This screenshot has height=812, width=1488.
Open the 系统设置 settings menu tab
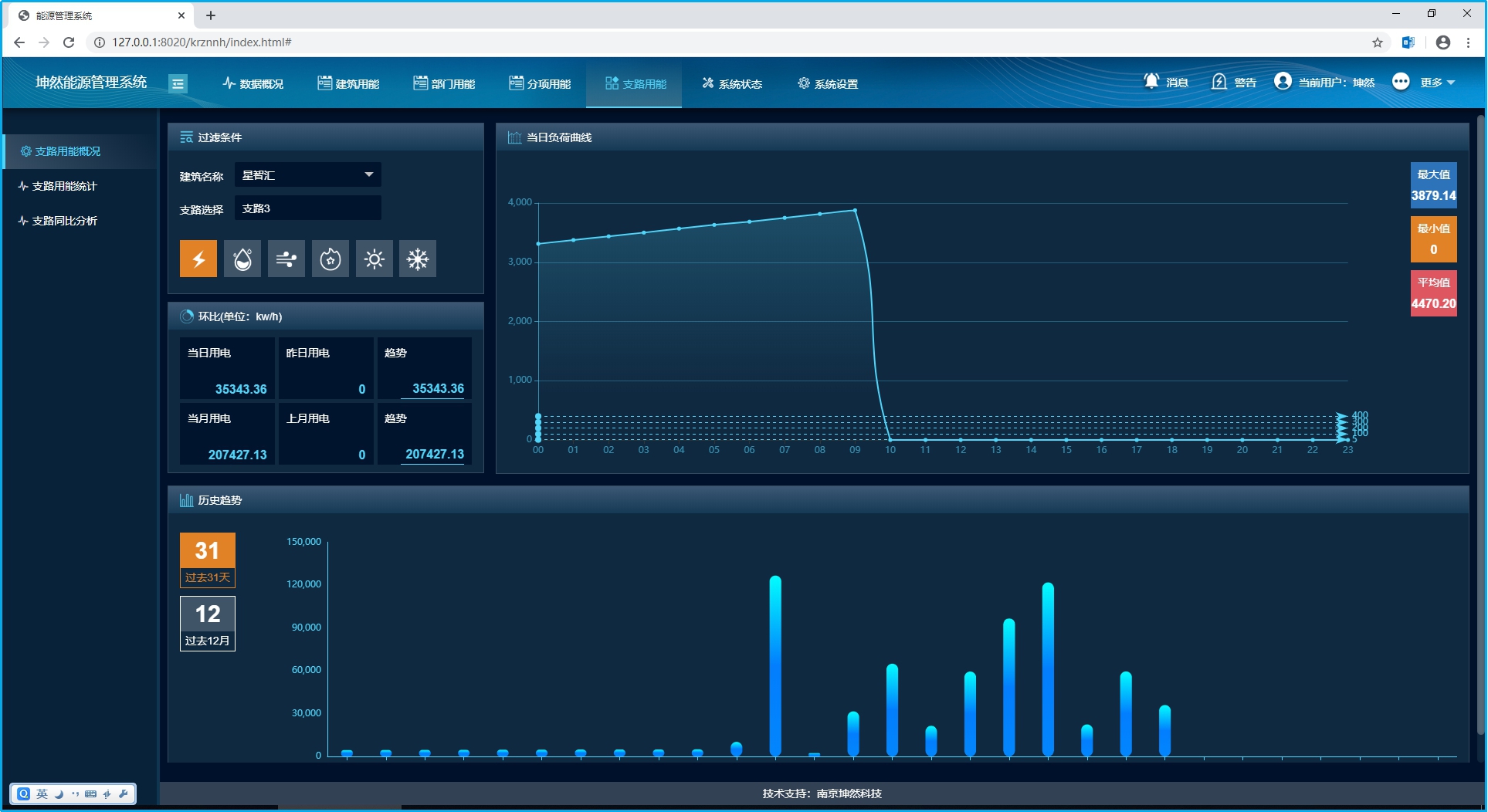[828, 83]
